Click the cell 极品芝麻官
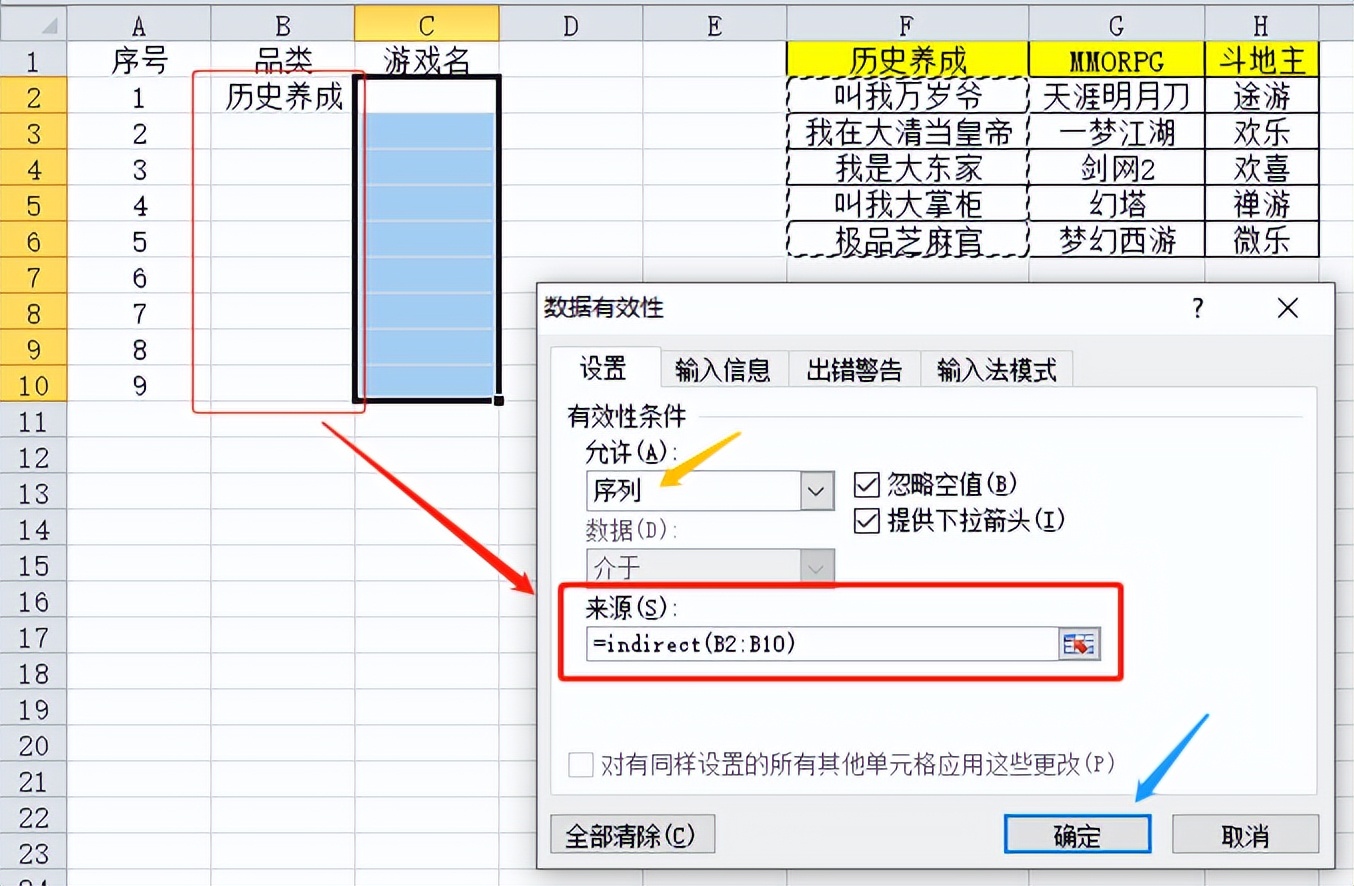1354x886 pixels. click(907, 241)
